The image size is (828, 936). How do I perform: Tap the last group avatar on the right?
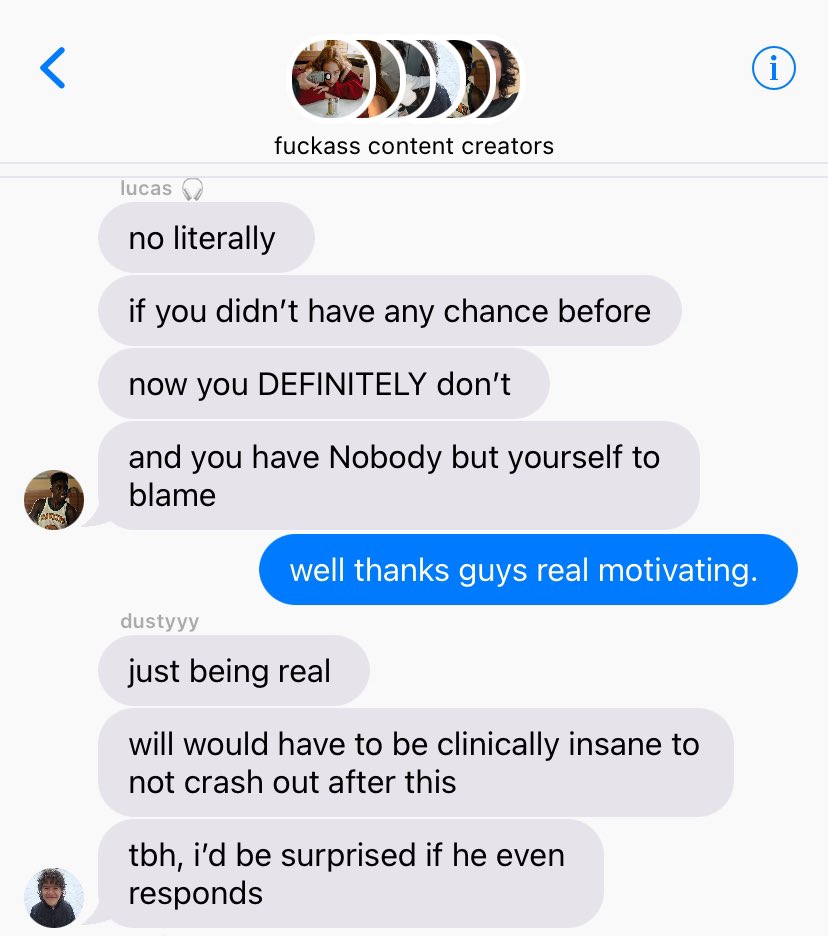click(506, 79)
